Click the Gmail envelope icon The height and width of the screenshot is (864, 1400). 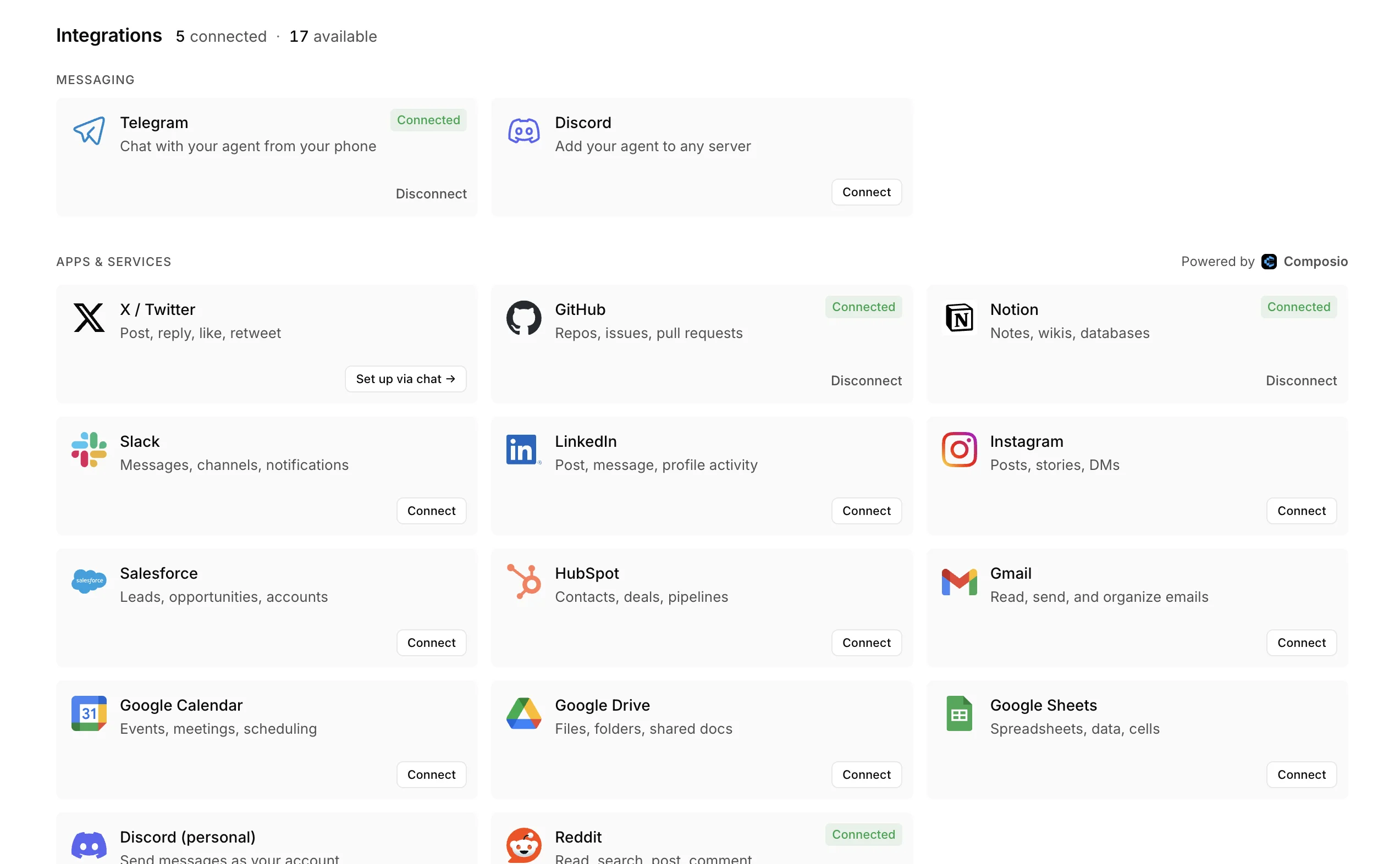(x=958, y=581)
